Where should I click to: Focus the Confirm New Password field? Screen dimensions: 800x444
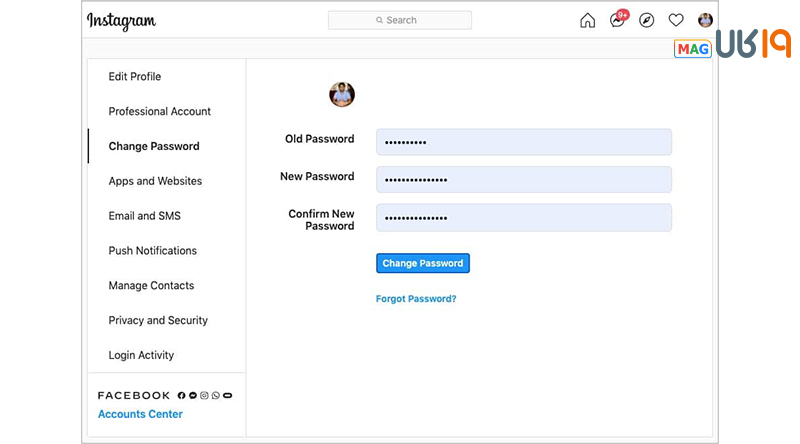click(524, 218)
